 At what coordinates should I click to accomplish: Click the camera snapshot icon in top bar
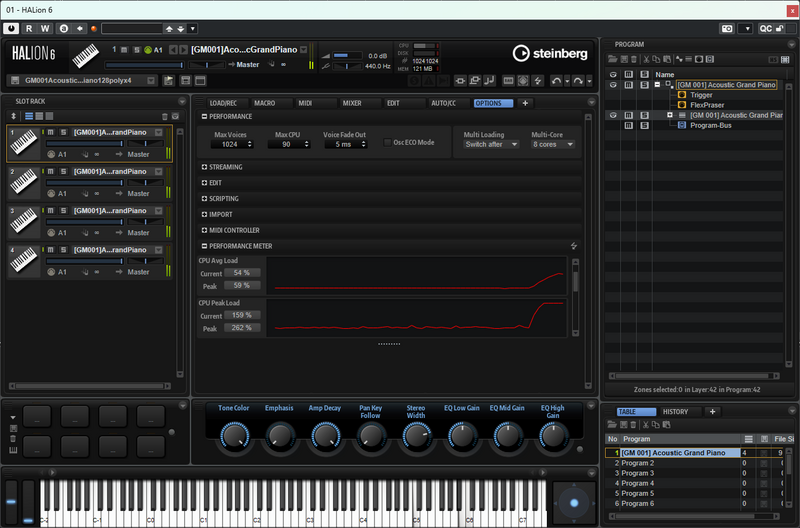pos(727,29)
